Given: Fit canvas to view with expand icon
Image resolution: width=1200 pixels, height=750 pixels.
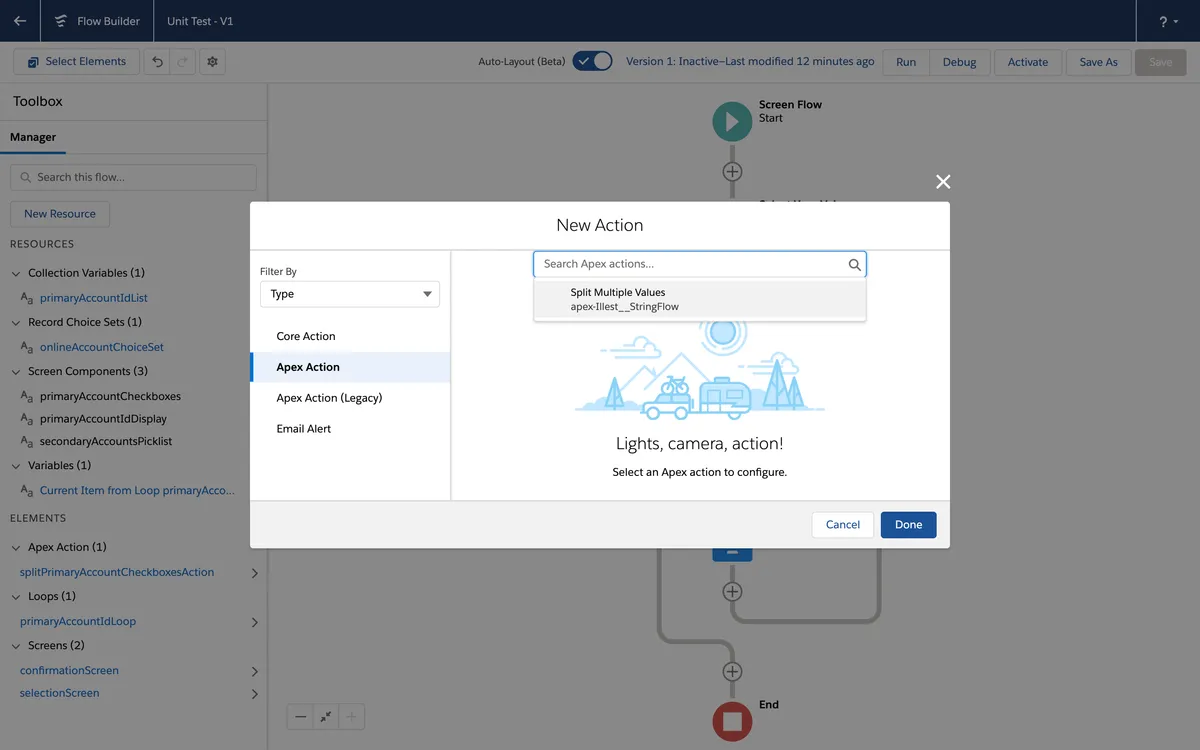Looking at the screenshot, I should click(326, 717).
